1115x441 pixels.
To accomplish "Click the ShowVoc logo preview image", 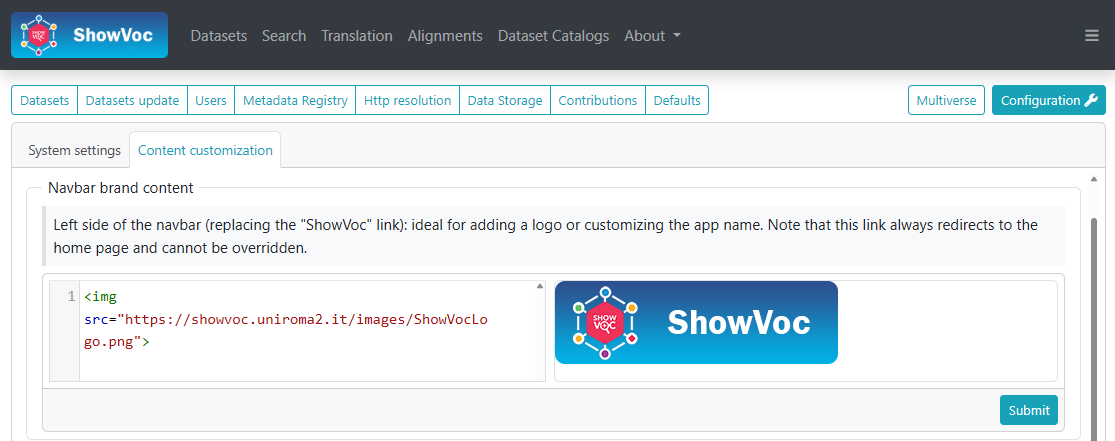I will [696, 322].
